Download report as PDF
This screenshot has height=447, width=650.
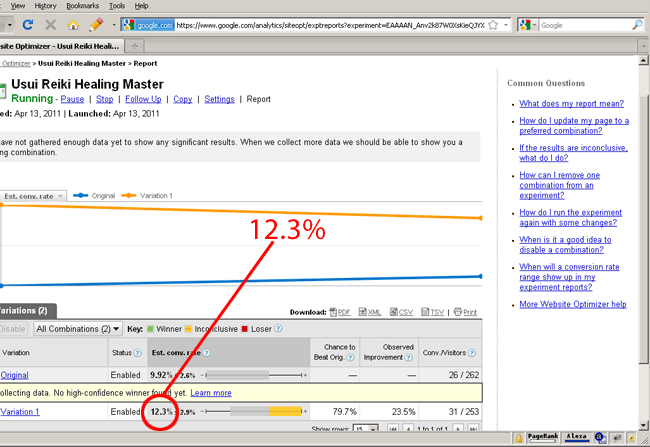339,312
